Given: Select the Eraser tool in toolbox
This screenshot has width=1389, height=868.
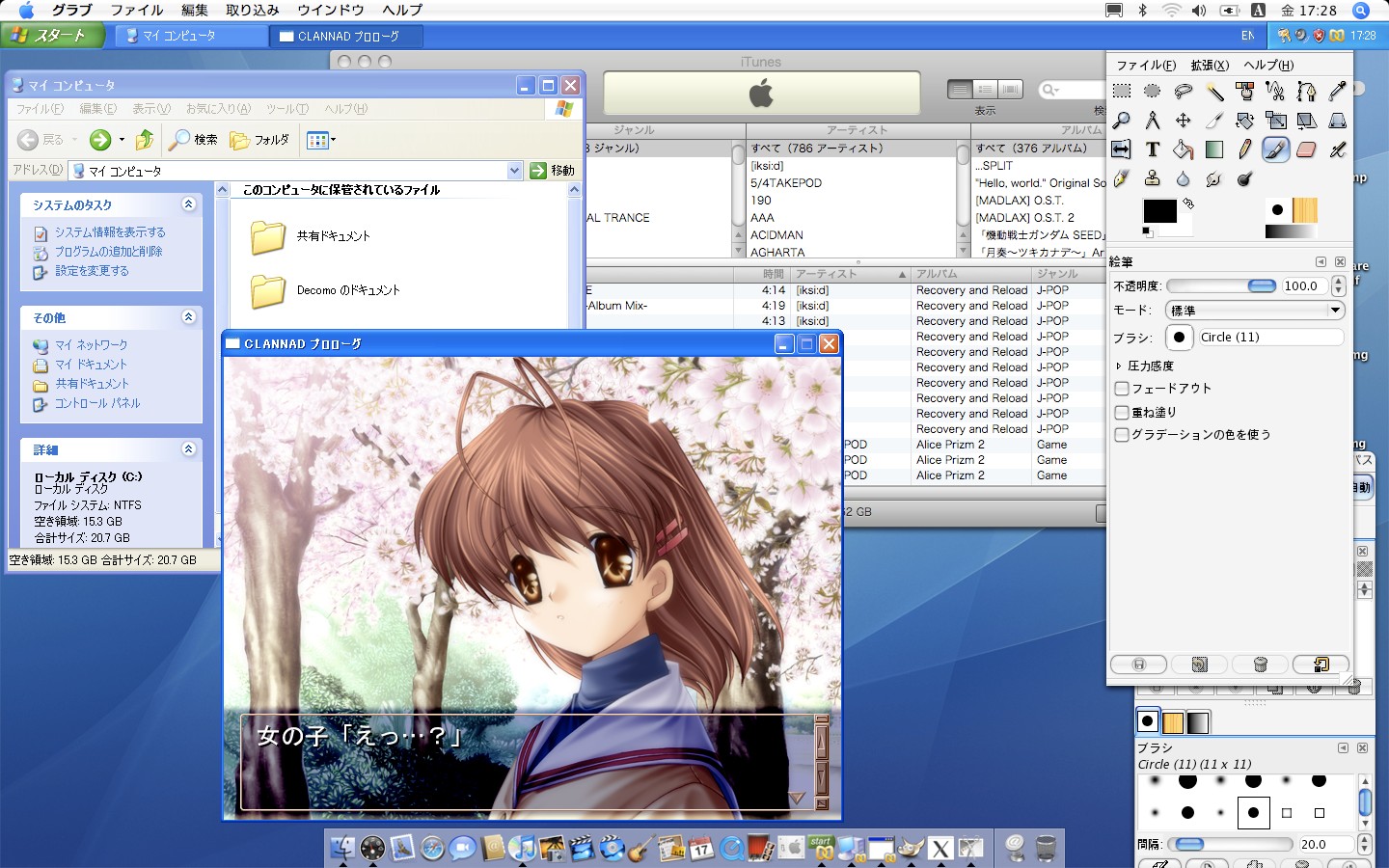Looking at the screenshot, I should tap(1306, 149).
